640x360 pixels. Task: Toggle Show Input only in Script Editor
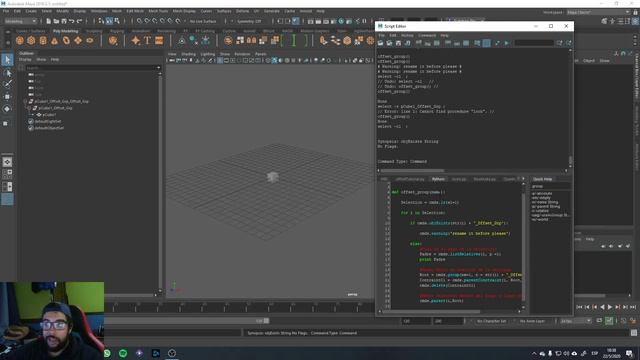(457, 43)
